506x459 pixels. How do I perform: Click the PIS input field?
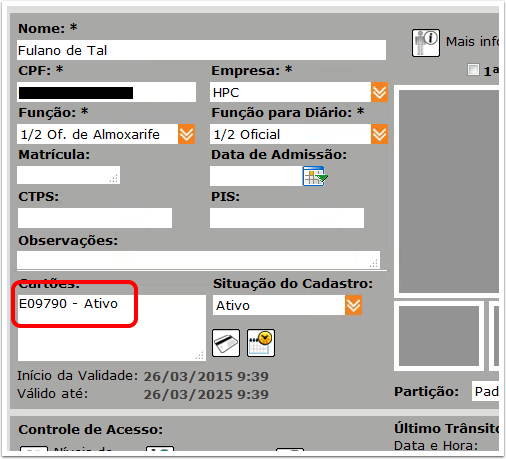[x=287, y=218]
